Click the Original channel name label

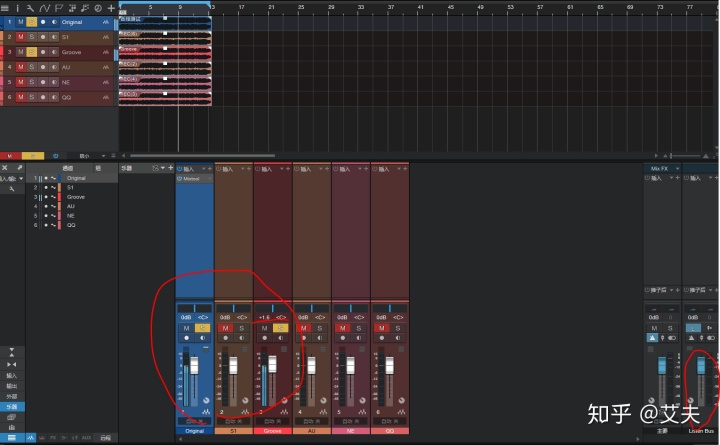194,431
